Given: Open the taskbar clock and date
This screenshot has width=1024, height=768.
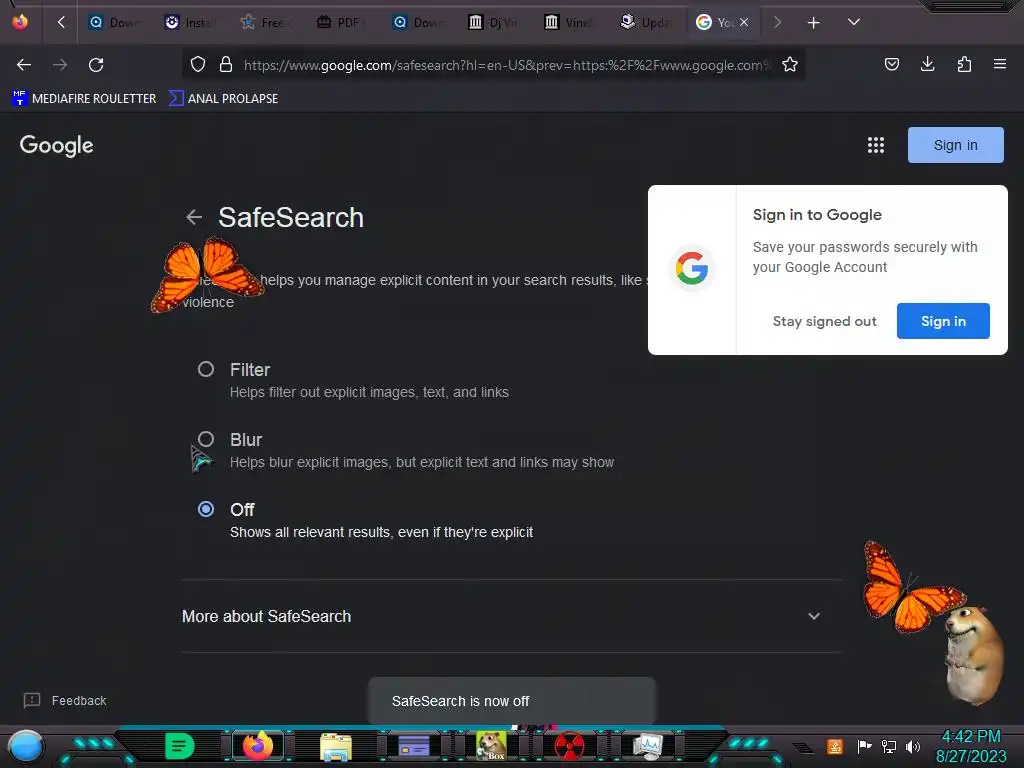Looking at the screenshot, I should [x=971, y=746].
